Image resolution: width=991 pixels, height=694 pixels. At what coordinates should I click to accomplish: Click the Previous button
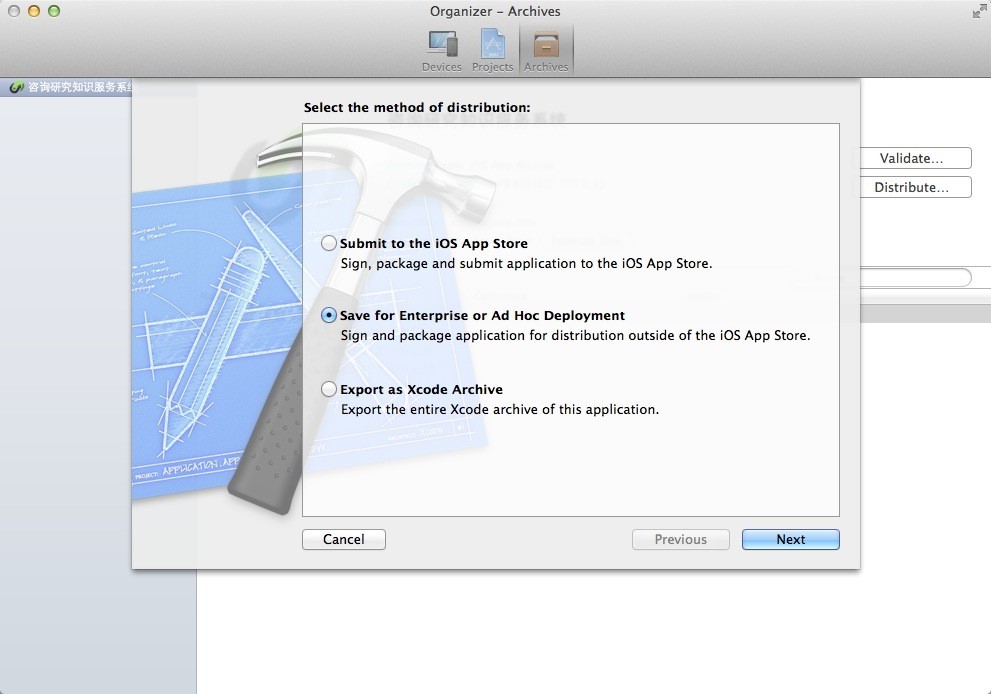(x=681, y=539)
